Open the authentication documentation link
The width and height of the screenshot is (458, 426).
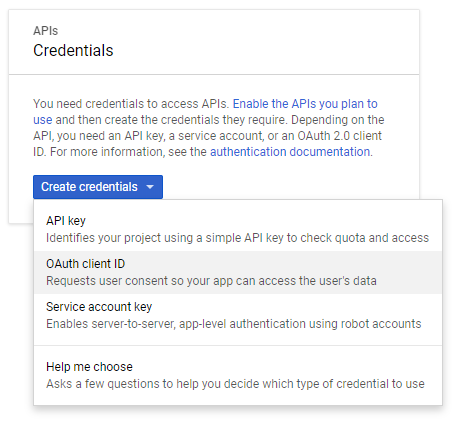click(x=290, y=152)
